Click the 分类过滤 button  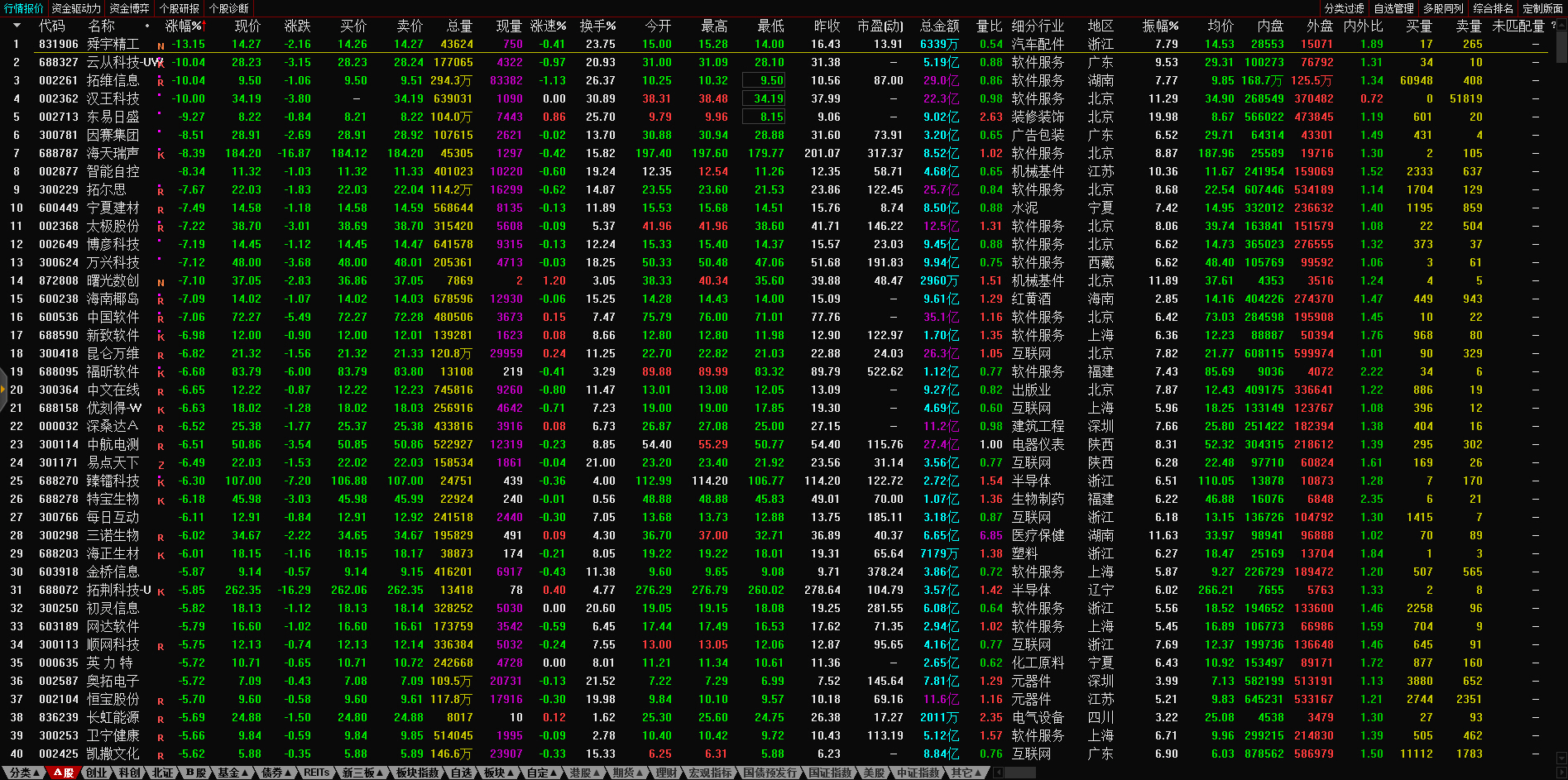click(1345, 8)
